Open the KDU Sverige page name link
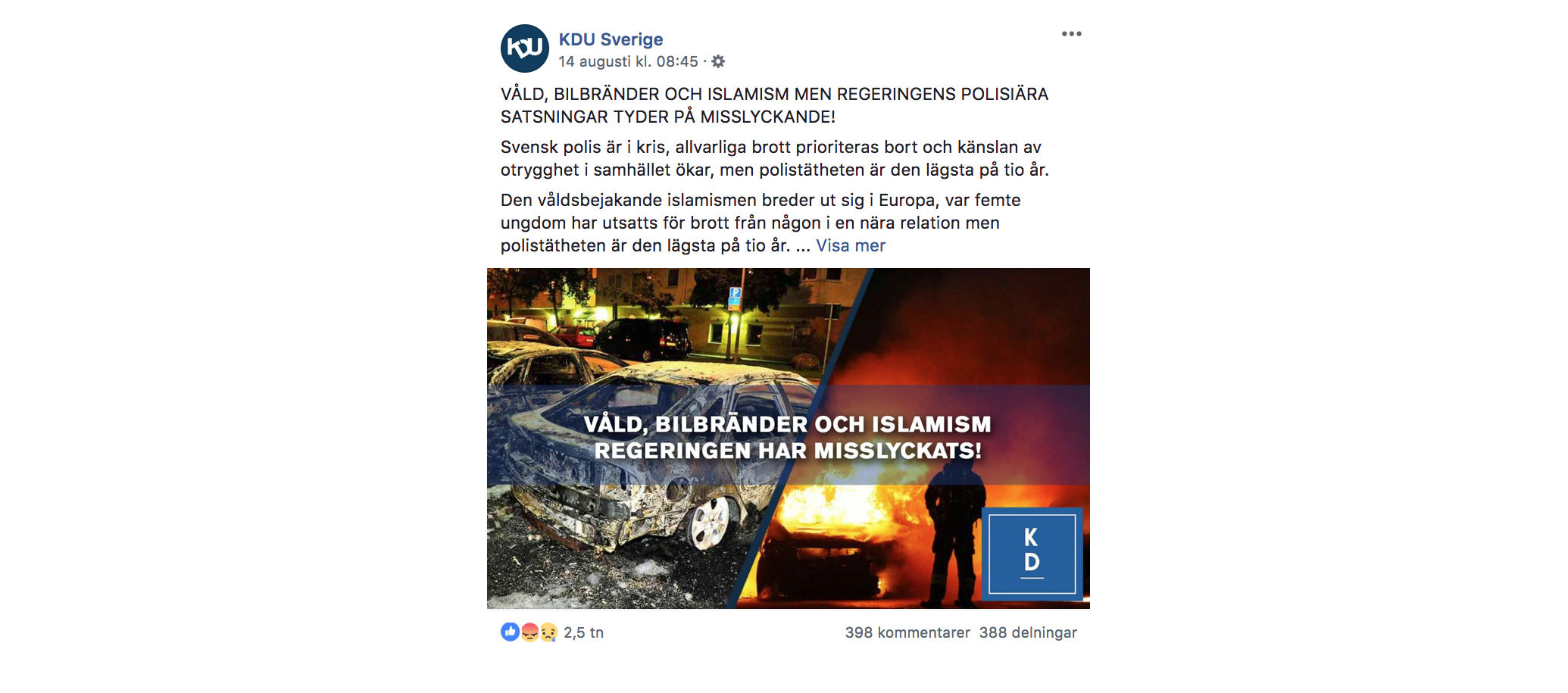The image size is (1568, 693). [x=611, y=39]
